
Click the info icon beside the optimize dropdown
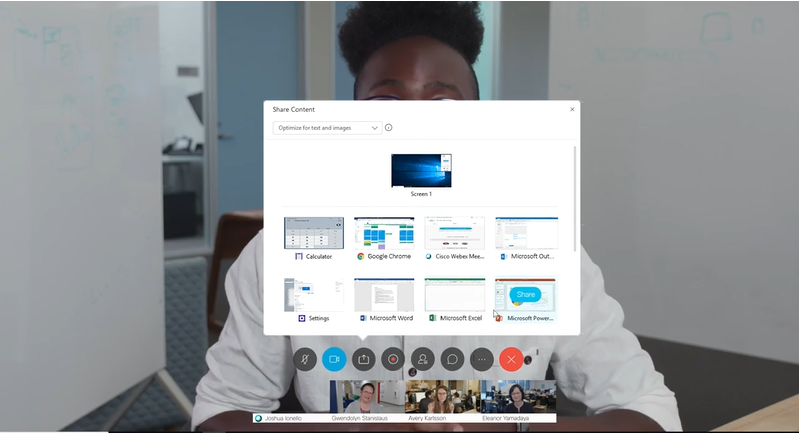[389, 128]
